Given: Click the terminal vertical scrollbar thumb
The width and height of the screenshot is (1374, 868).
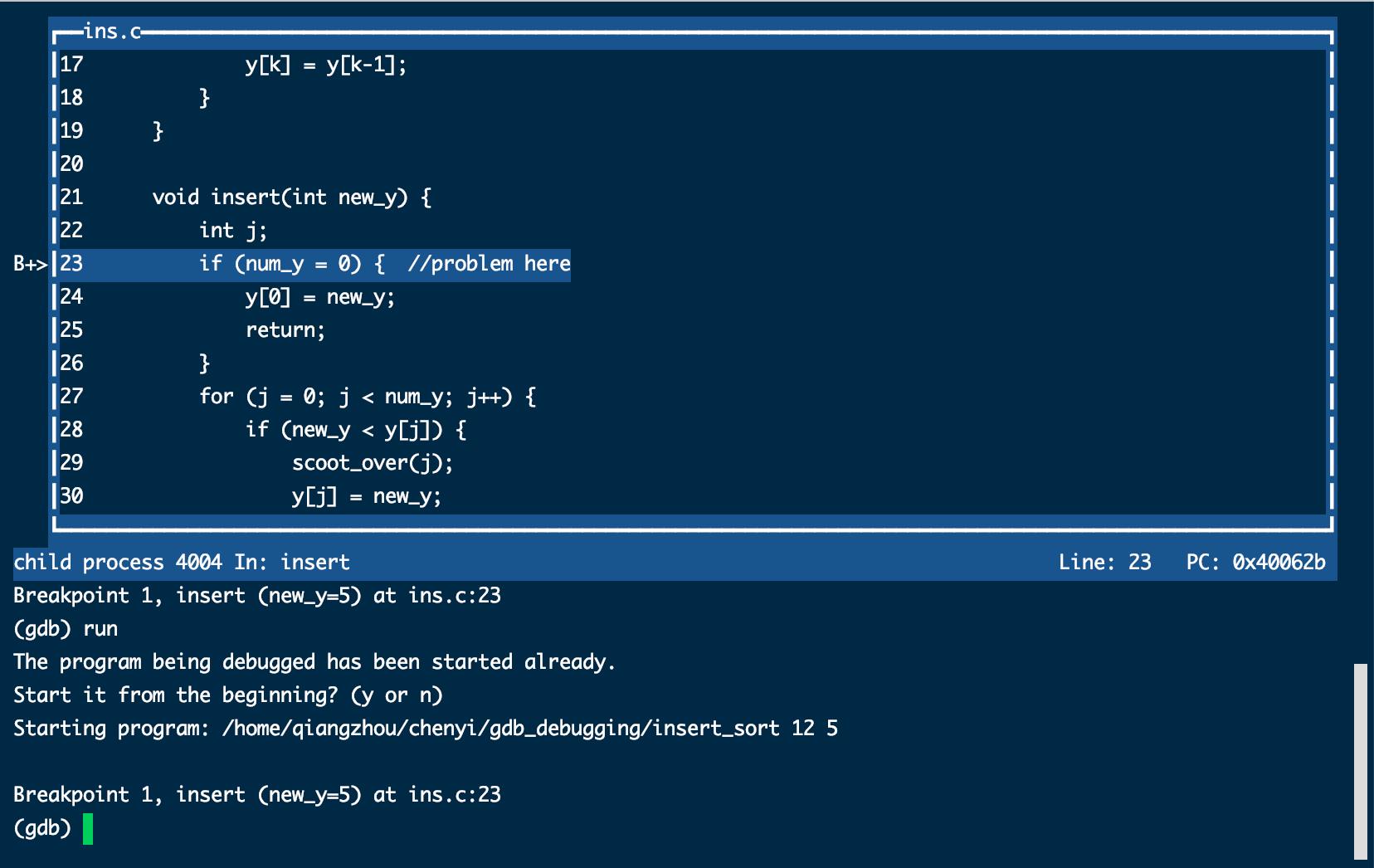Looking at the screenshot, I should [1360, 761].
